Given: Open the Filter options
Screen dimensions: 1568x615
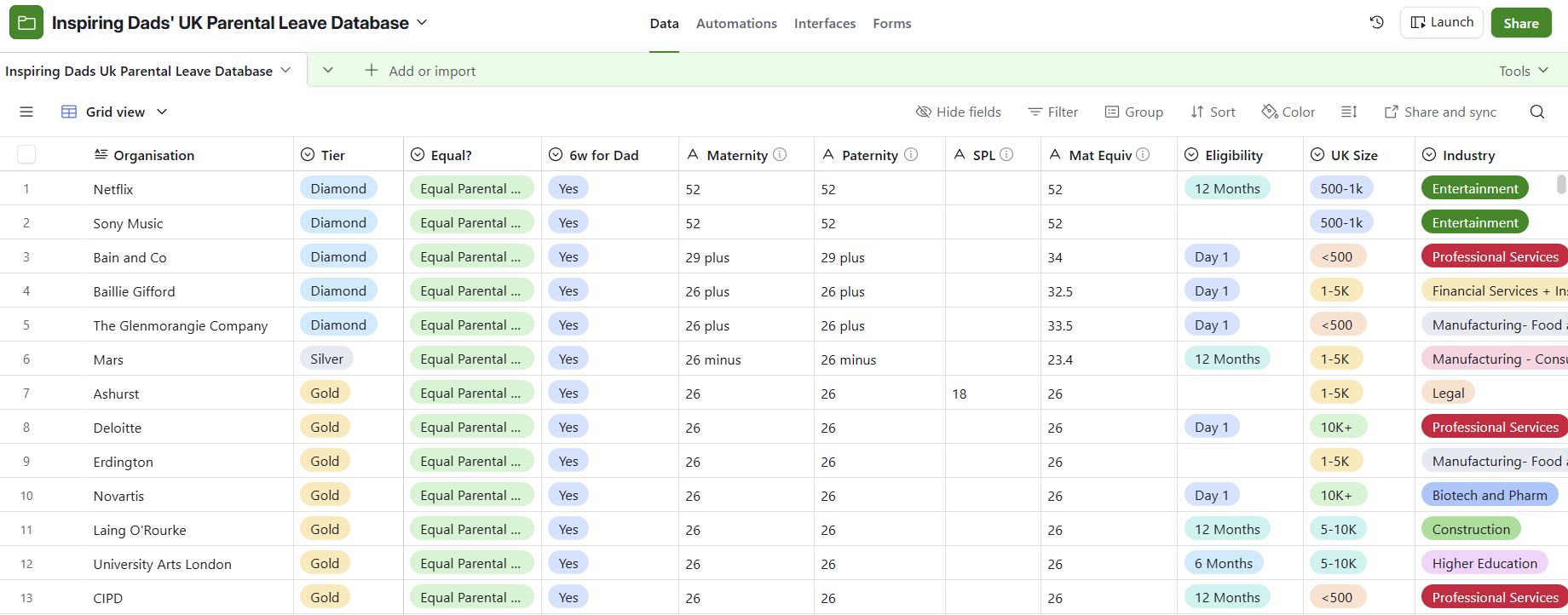Looking at the screenshot, I should point(1053,112).
